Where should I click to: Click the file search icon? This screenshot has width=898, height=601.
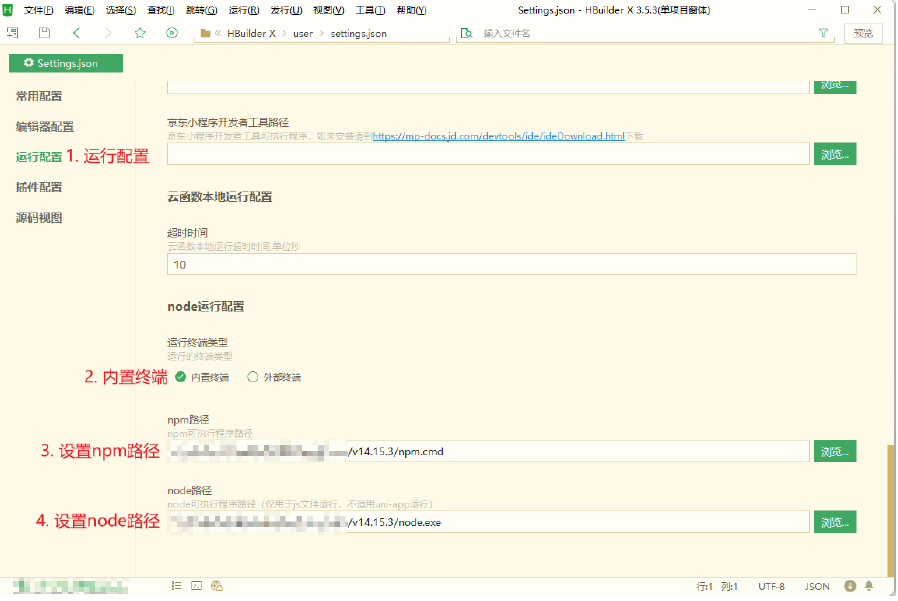click(x=467, y=33)
